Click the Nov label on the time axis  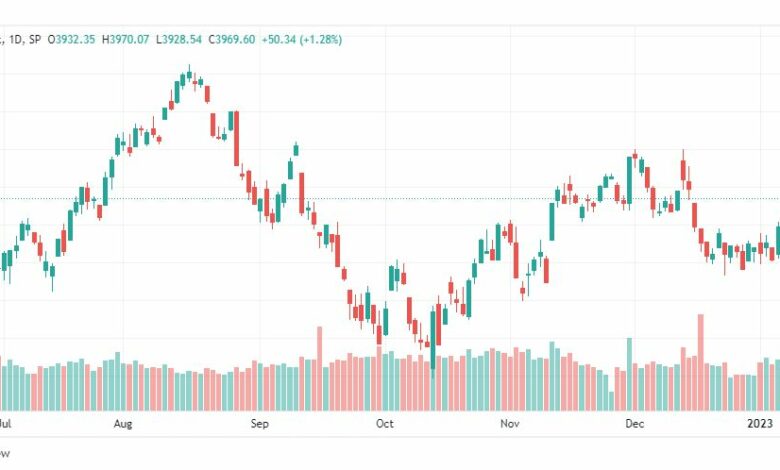(510, 424)
